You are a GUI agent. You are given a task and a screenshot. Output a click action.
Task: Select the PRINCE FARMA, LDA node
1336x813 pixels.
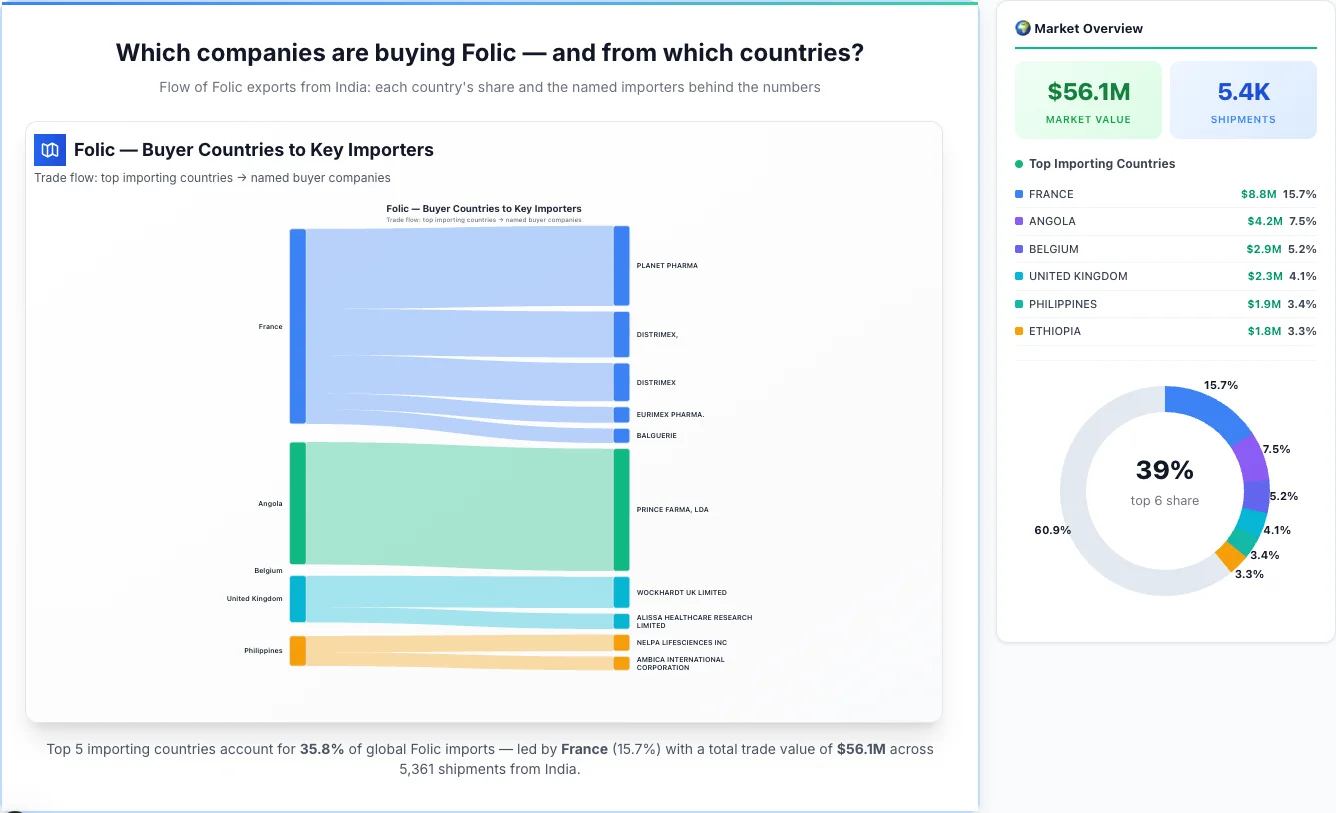621,508
